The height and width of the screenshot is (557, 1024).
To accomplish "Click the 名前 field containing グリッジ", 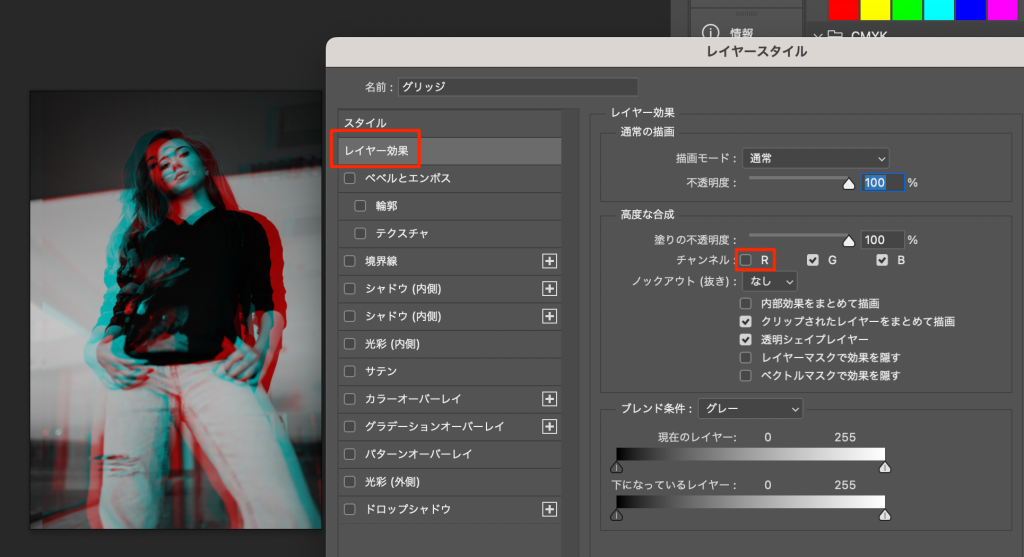I will point(517,87).
